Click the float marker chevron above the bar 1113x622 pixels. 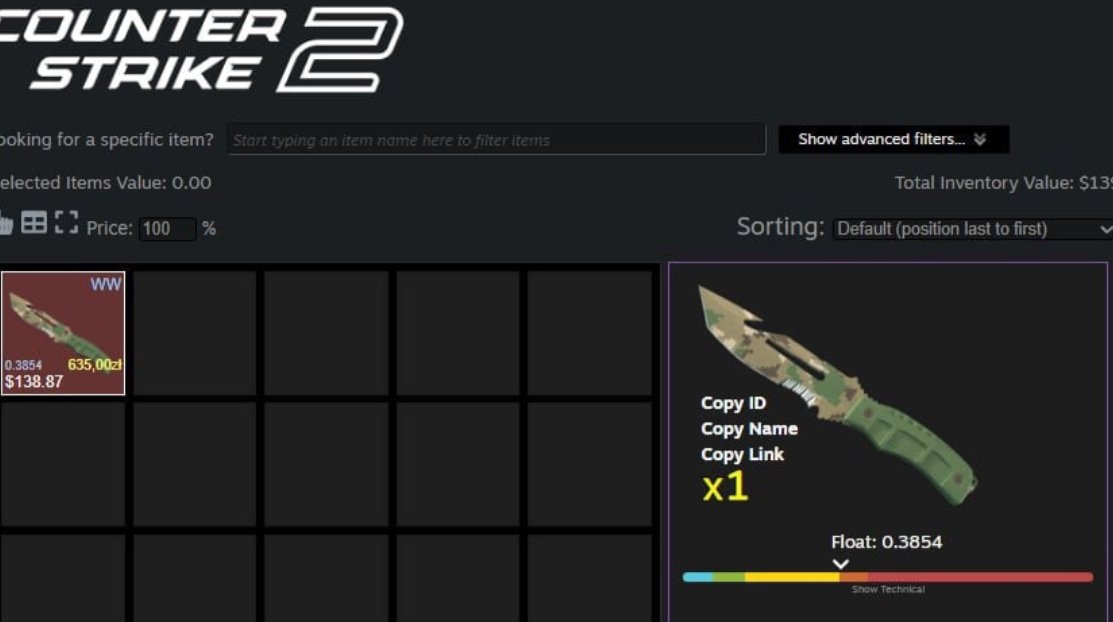[x=840, y=564]
